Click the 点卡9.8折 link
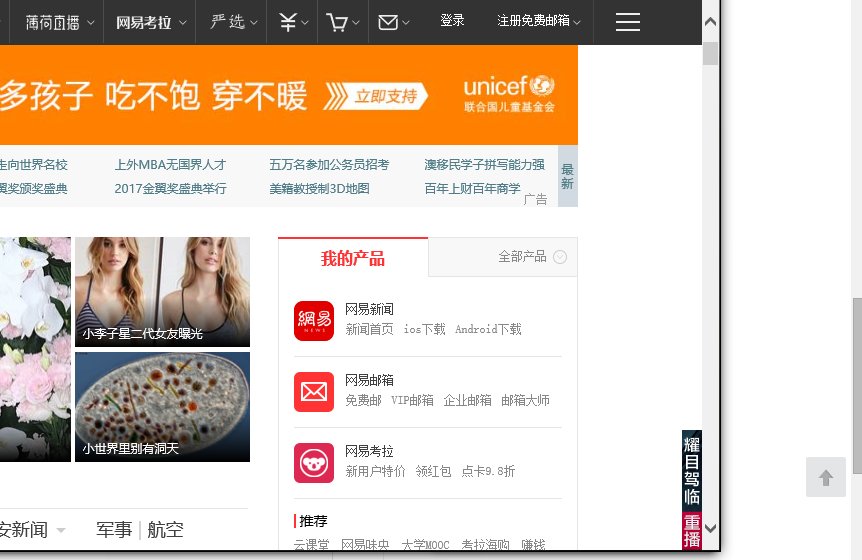This screenshot has width=862, height=560. tap(488, 471)
